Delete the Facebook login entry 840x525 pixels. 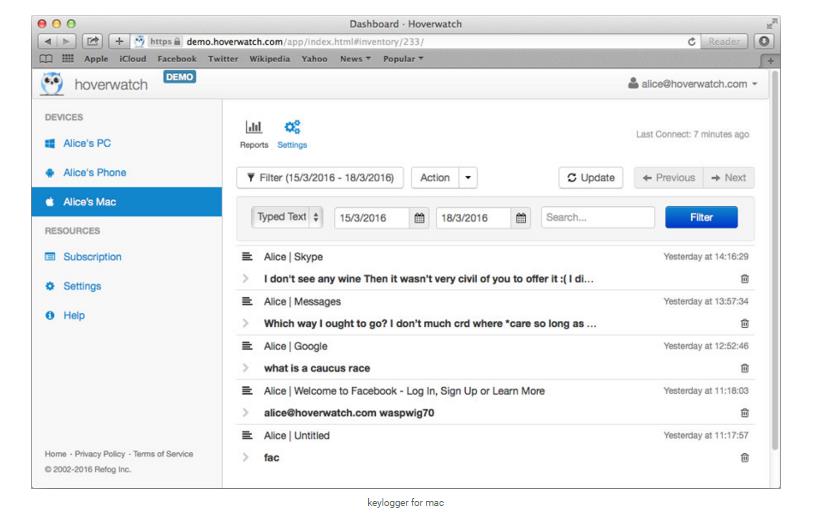point(744,412)
